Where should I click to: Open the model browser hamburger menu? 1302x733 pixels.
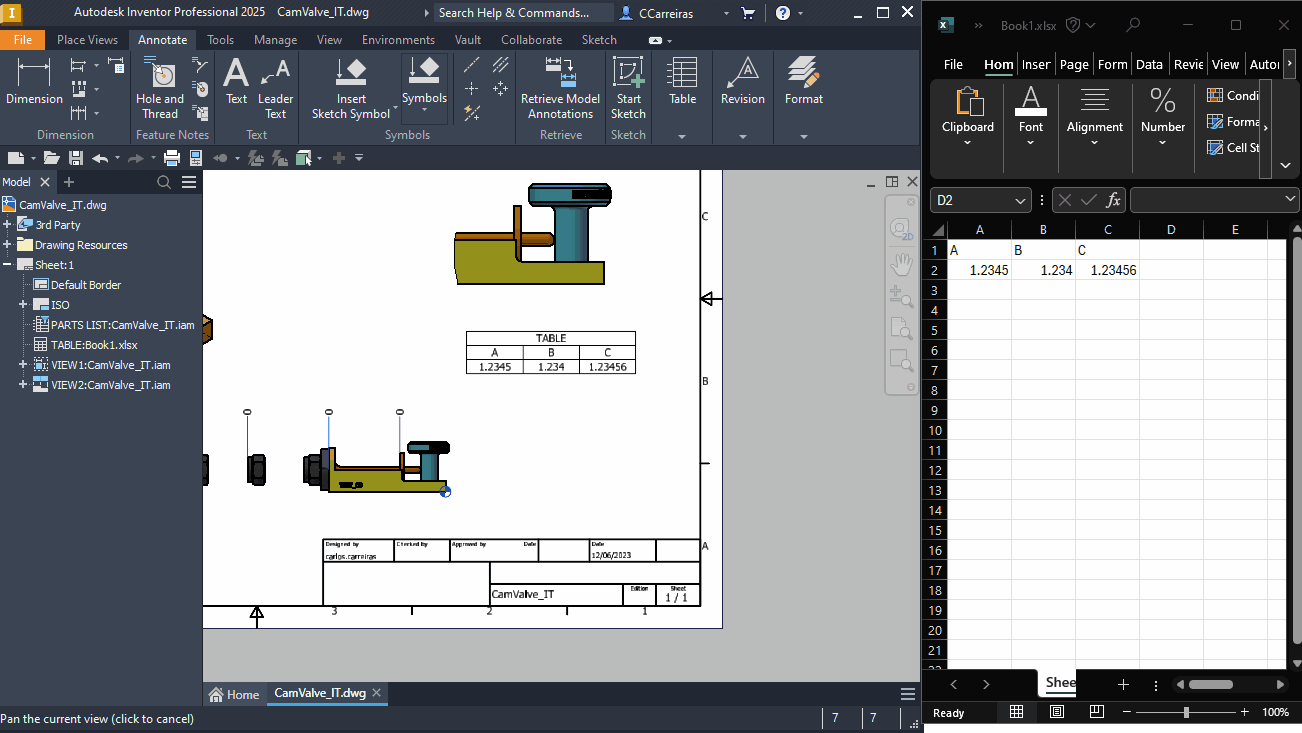(189, 182)
